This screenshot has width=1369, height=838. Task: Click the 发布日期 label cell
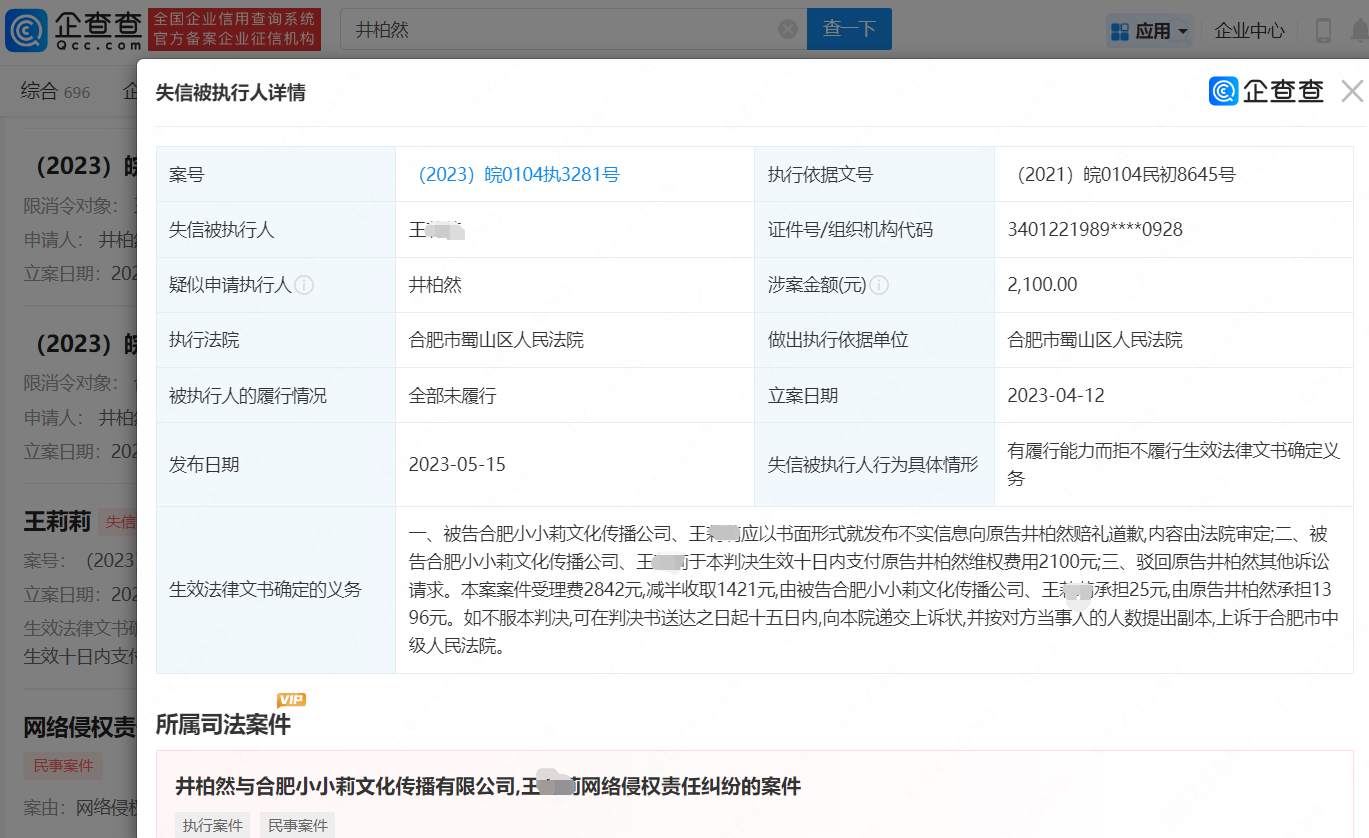pos(276,464)
